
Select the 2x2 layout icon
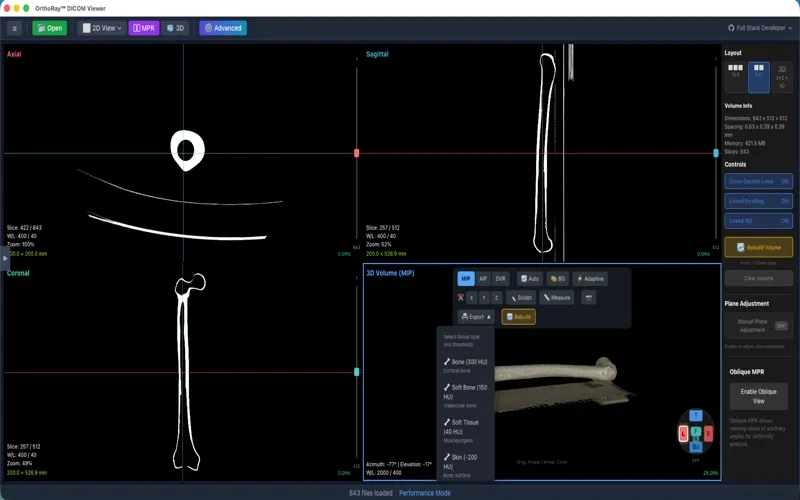point(759,78)
